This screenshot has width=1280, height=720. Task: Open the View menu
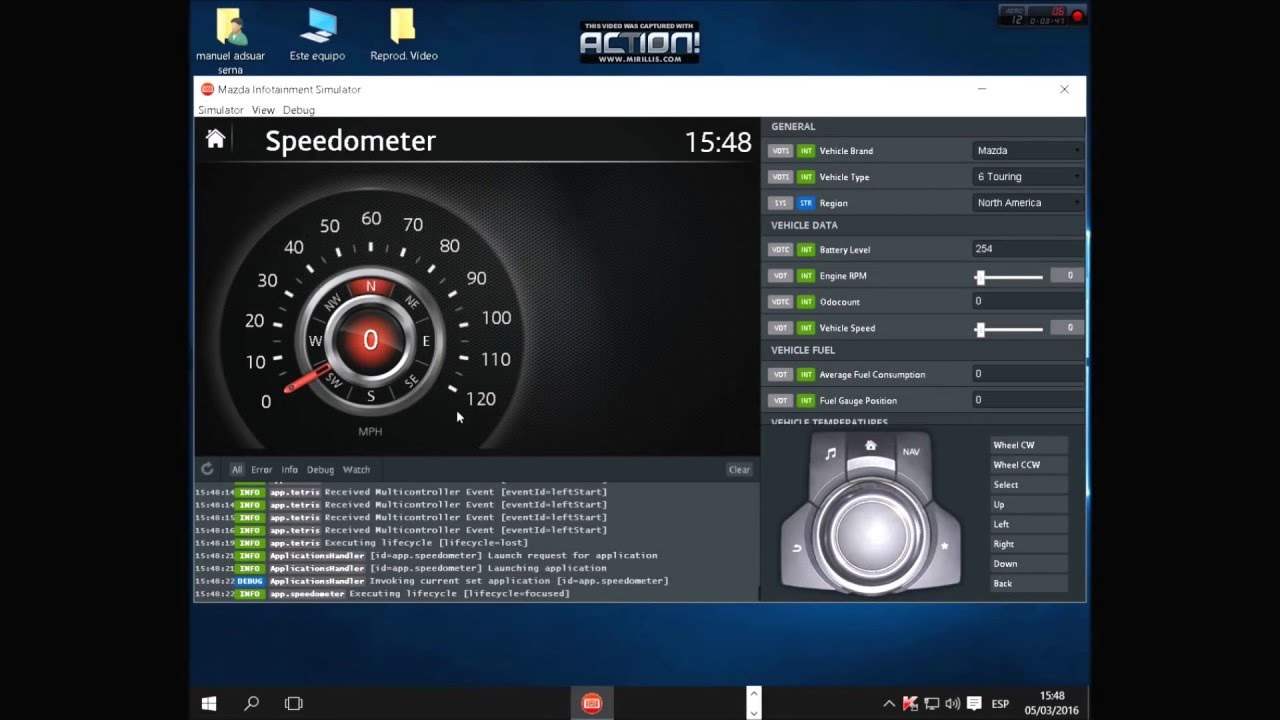pos(263,110)
